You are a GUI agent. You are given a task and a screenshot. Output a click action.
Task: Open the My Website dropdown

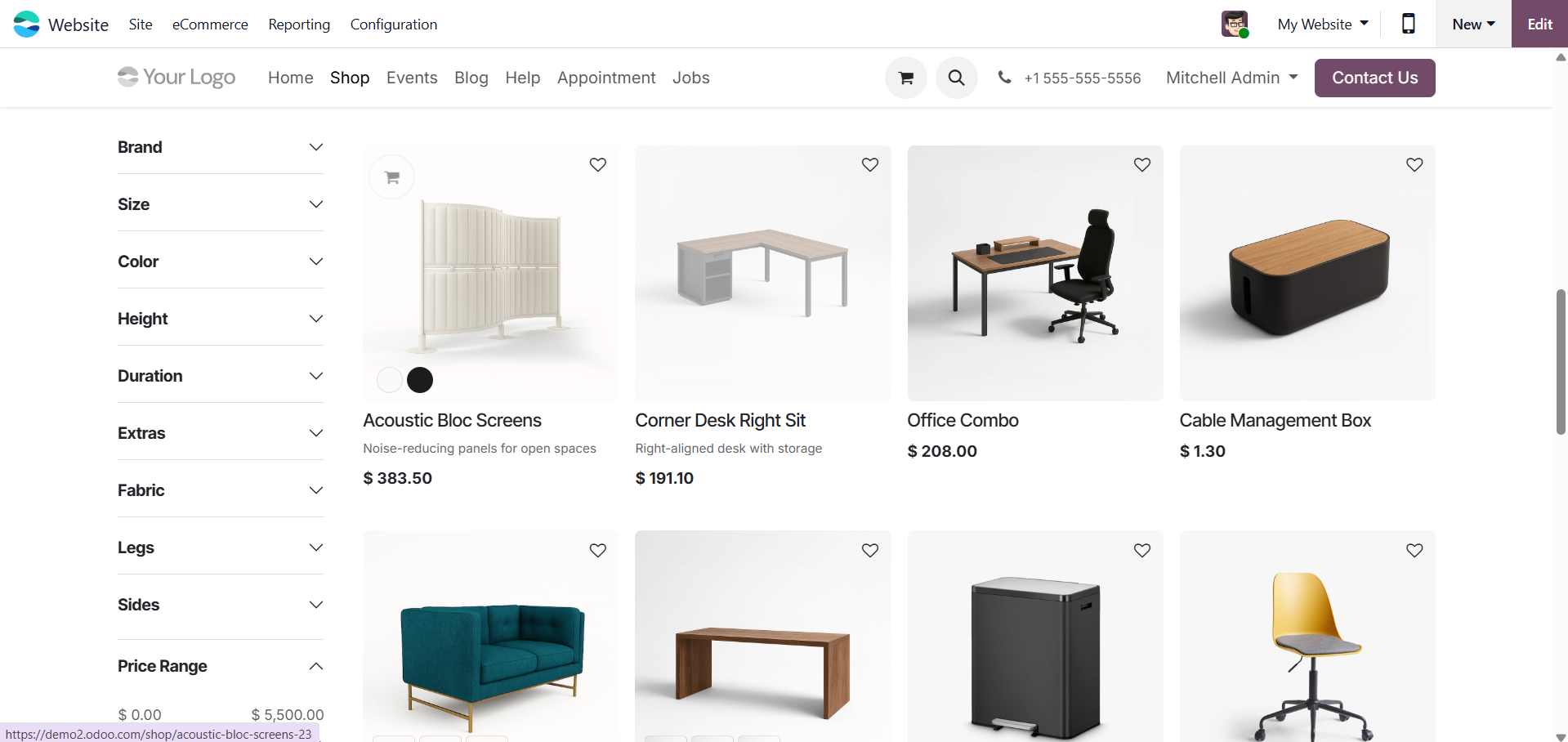click(1323, 24)
